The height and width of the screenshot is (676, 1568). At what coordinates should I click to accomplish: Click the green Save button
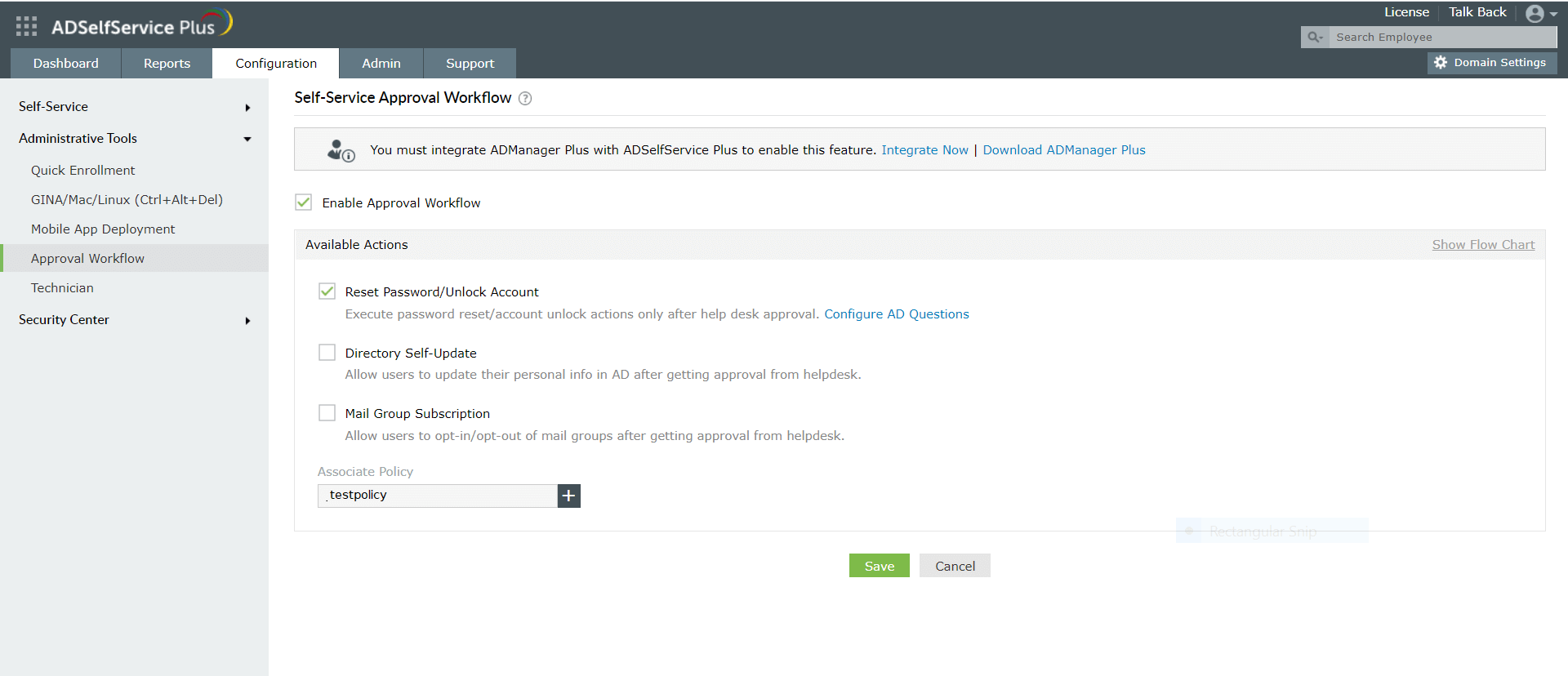click(x=879, y=566)
